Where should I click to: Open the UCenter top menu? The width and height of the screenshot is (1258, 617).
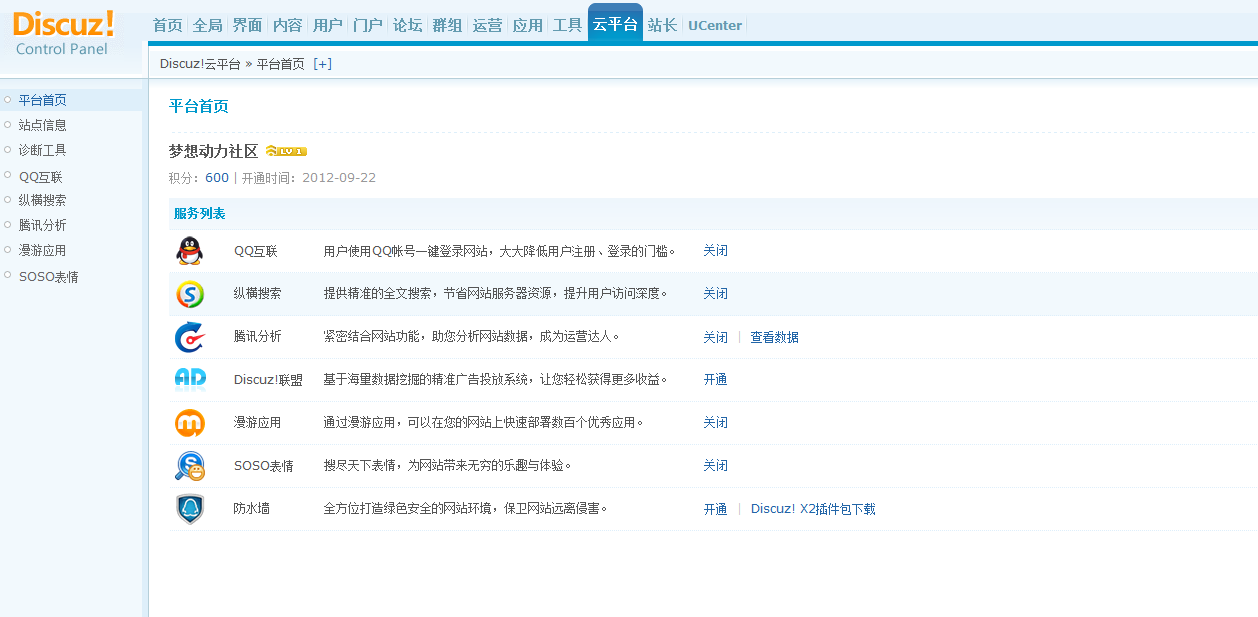(x=715, y=25)
